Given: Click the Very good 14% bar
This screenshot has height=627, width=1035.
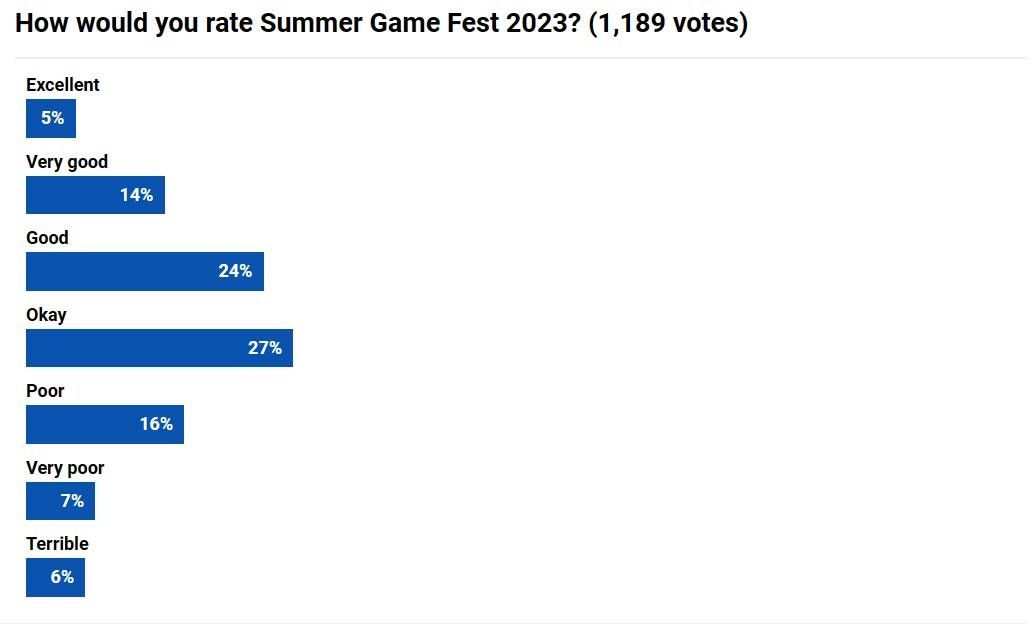Looking at the screenshot, I should (x=96, y=195).
